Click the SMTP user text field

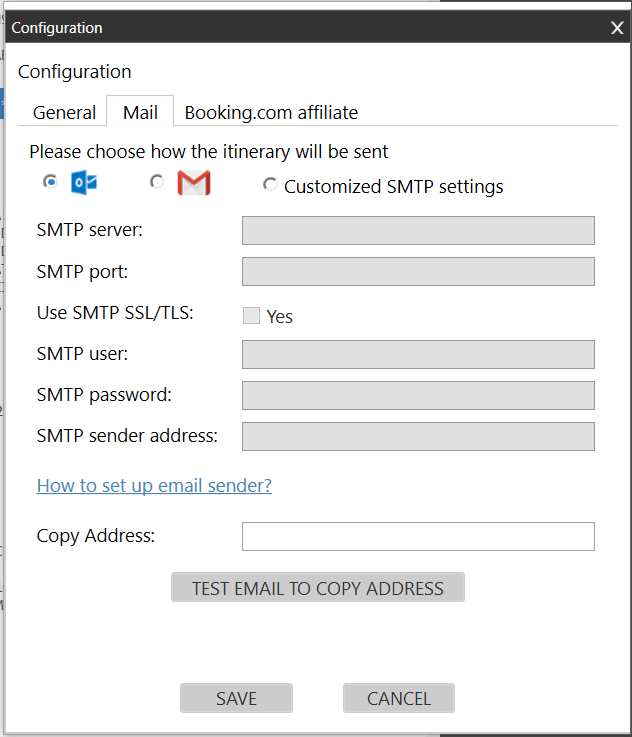coord(418,354)
